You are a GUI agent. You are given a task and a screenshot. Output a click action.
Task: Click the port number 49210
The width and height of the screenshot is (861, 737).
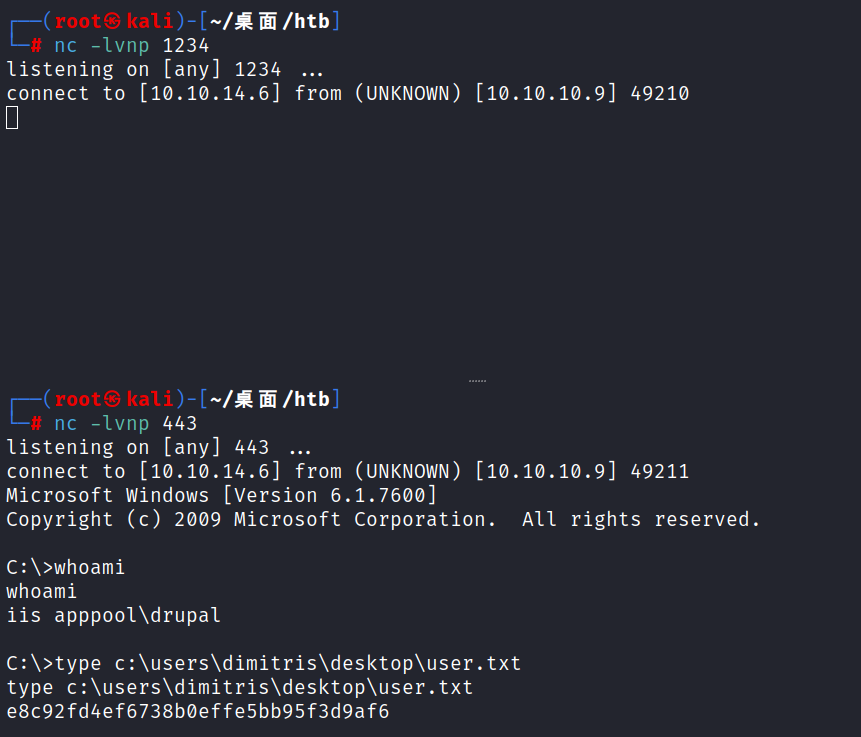(x=660, y=94)
